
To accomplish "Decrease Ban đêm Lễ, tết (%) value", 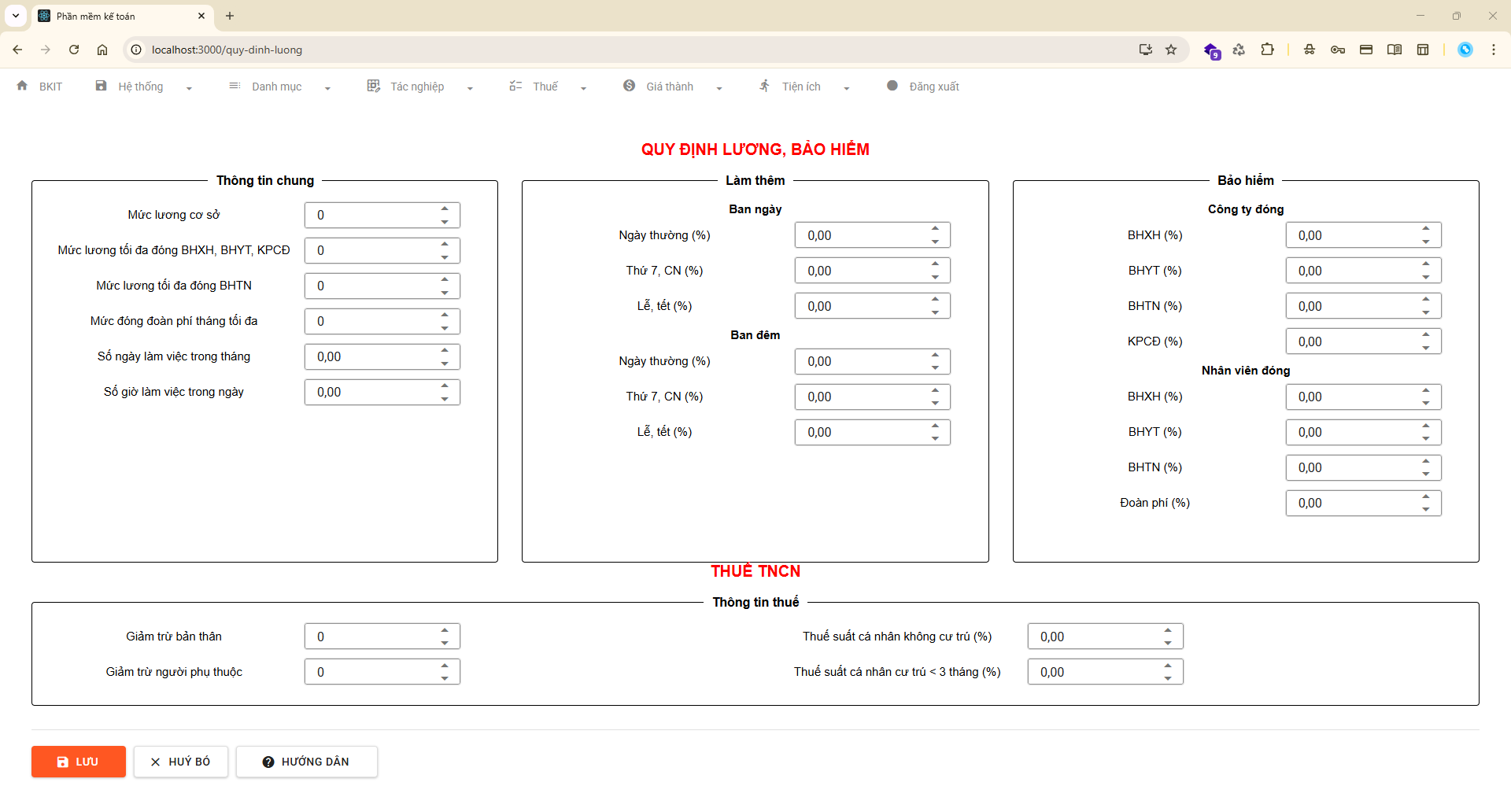I will click(935, 439).
